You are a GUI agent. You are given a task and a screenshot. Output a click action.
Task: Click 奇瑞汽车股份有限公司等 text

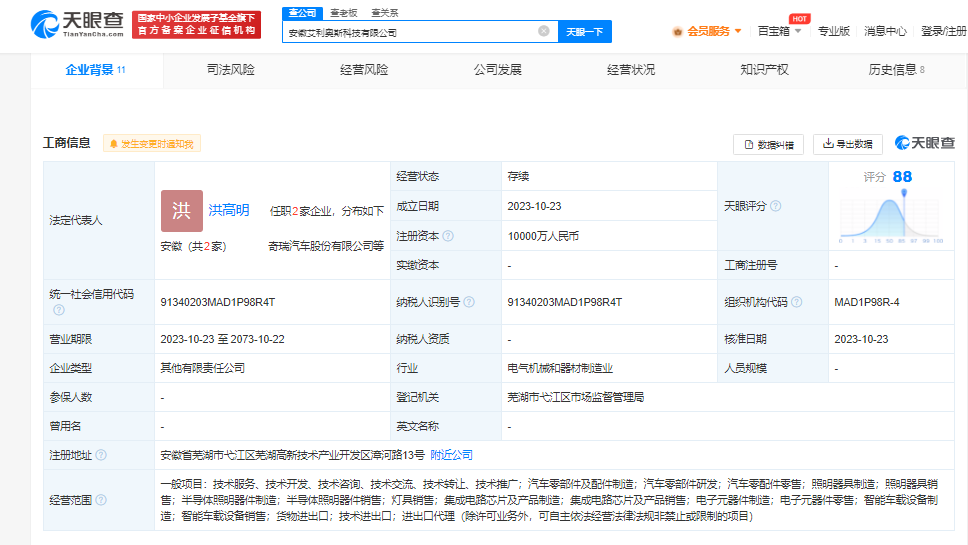(326, 246)
